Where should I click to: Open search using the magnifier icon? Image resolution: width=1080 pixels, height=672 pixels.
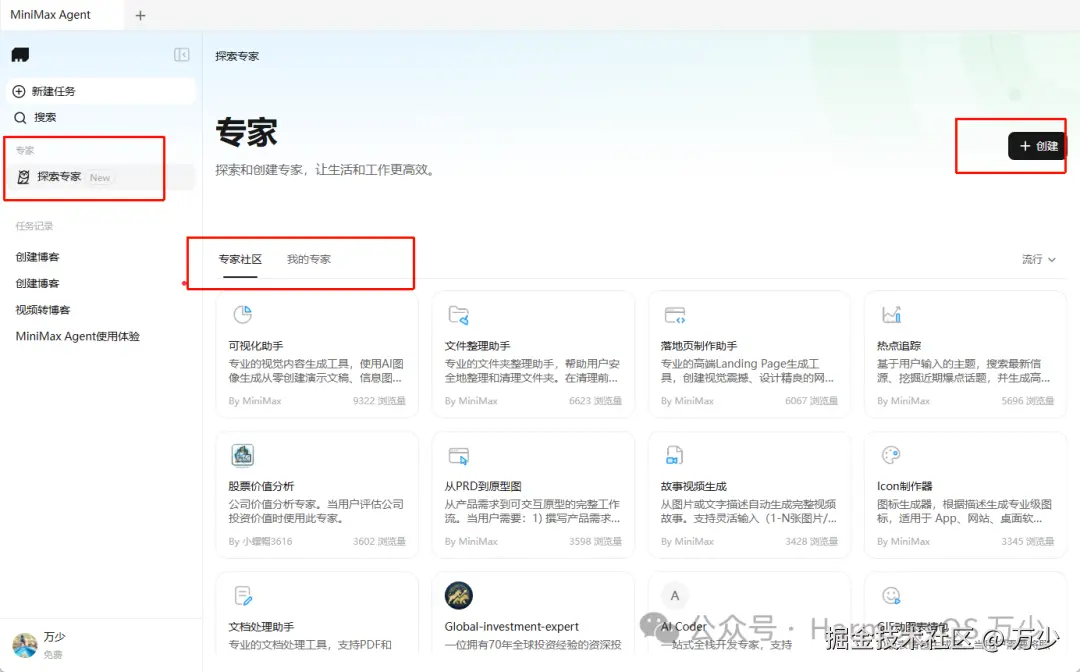tap(20, 117)
